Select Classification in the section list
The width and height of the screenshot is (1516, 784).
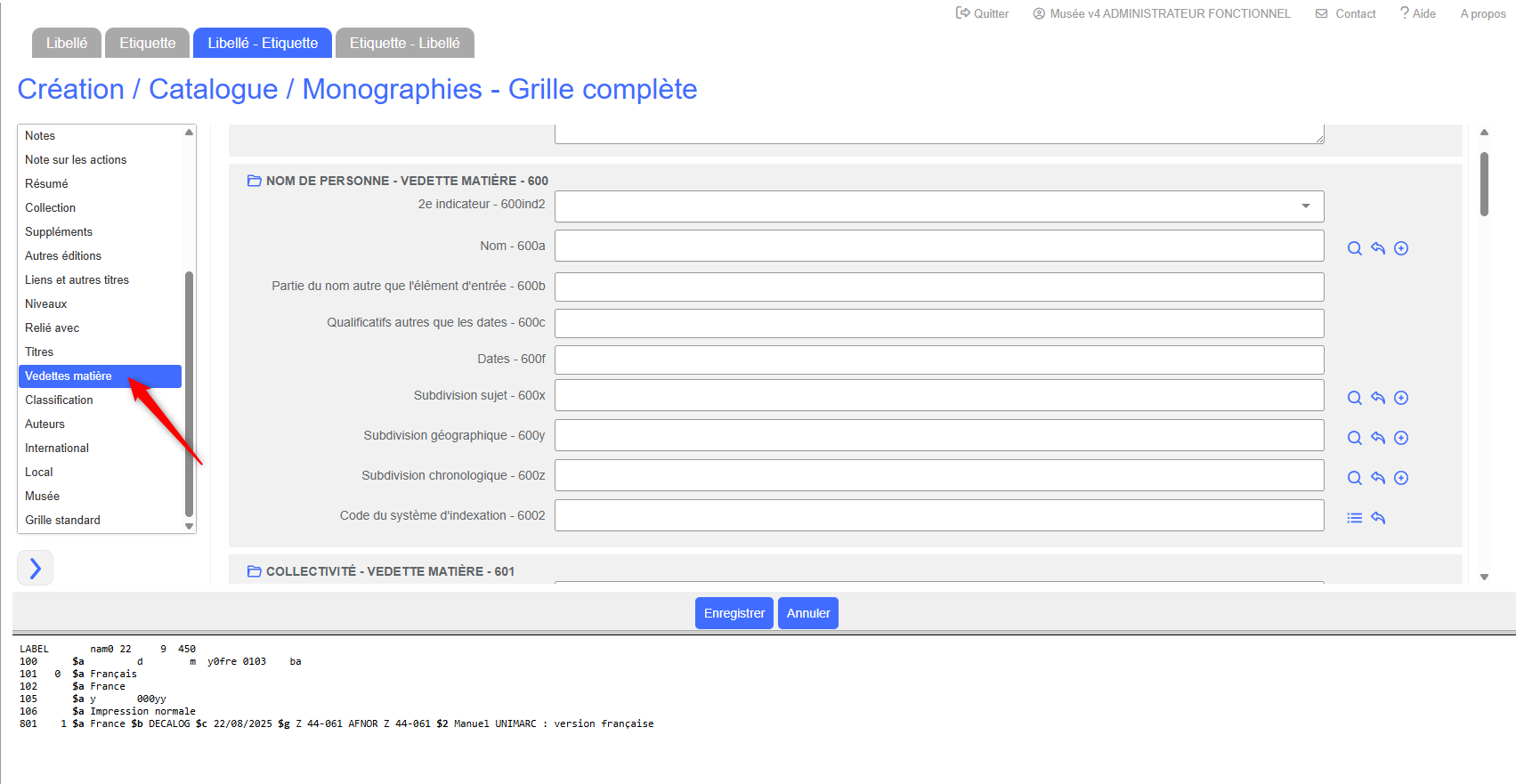click(x=59, y=400)
